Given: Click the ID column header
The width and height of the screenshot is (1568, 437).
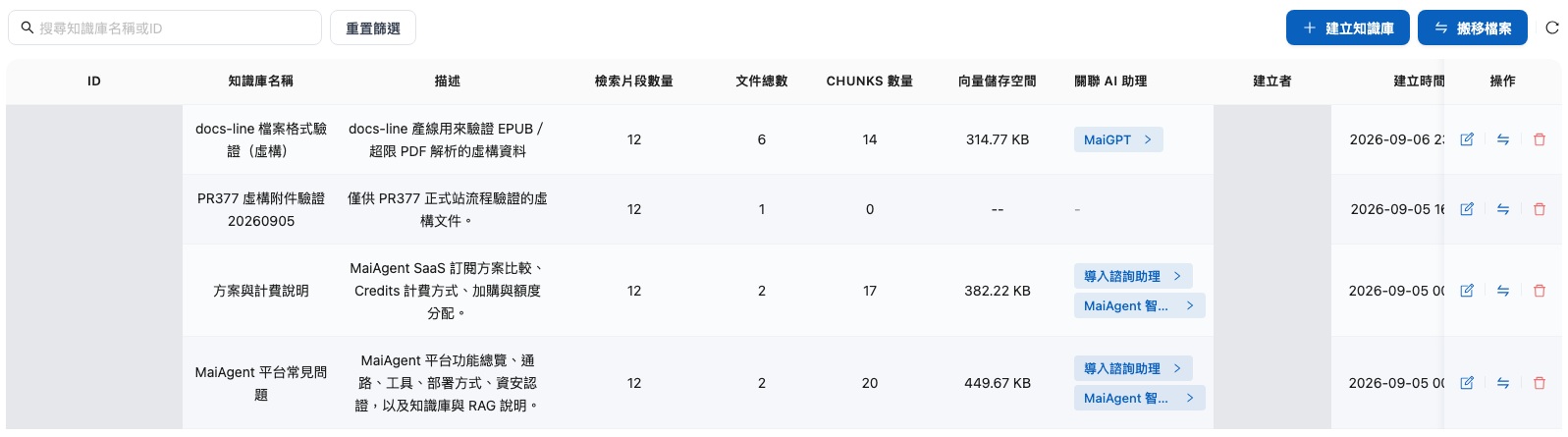Looking at the screenshot, I should pos(94,82).
